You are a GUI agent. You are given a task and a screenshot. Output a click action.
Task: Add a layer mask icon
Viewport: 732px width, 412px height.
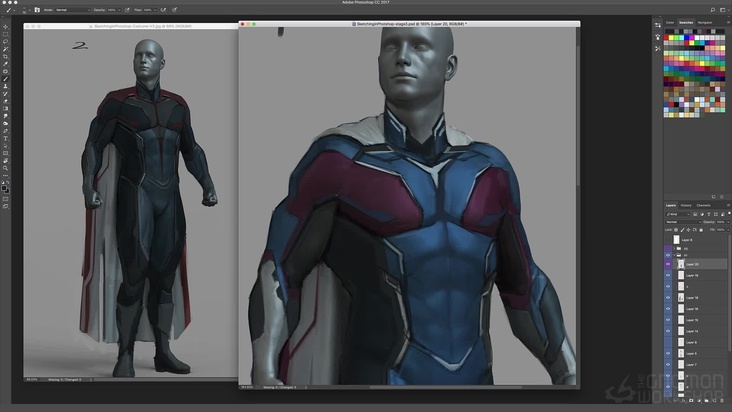(x=691, y=400)
